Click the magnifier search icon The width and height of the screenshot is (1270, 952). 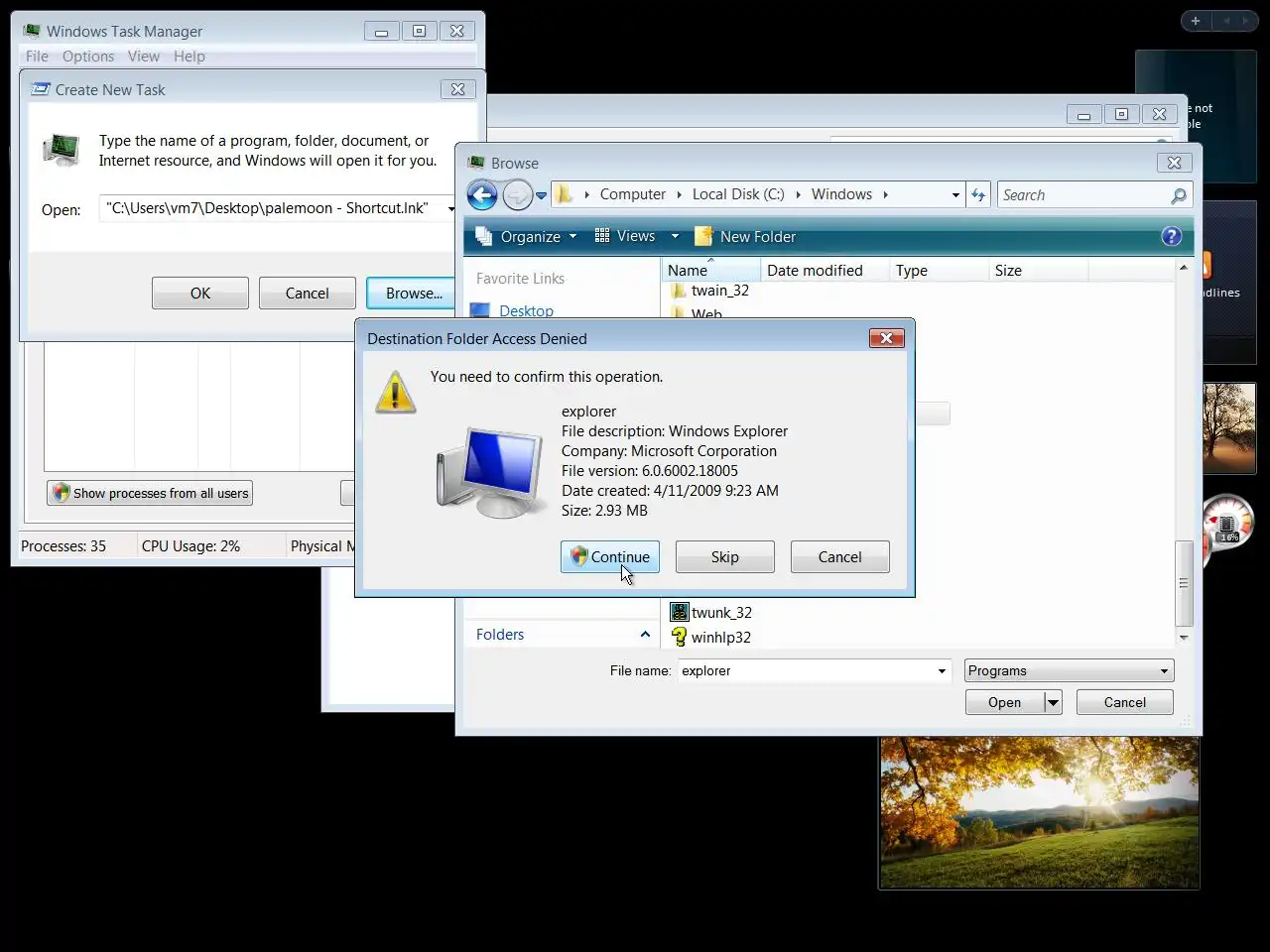point(1179,195)
